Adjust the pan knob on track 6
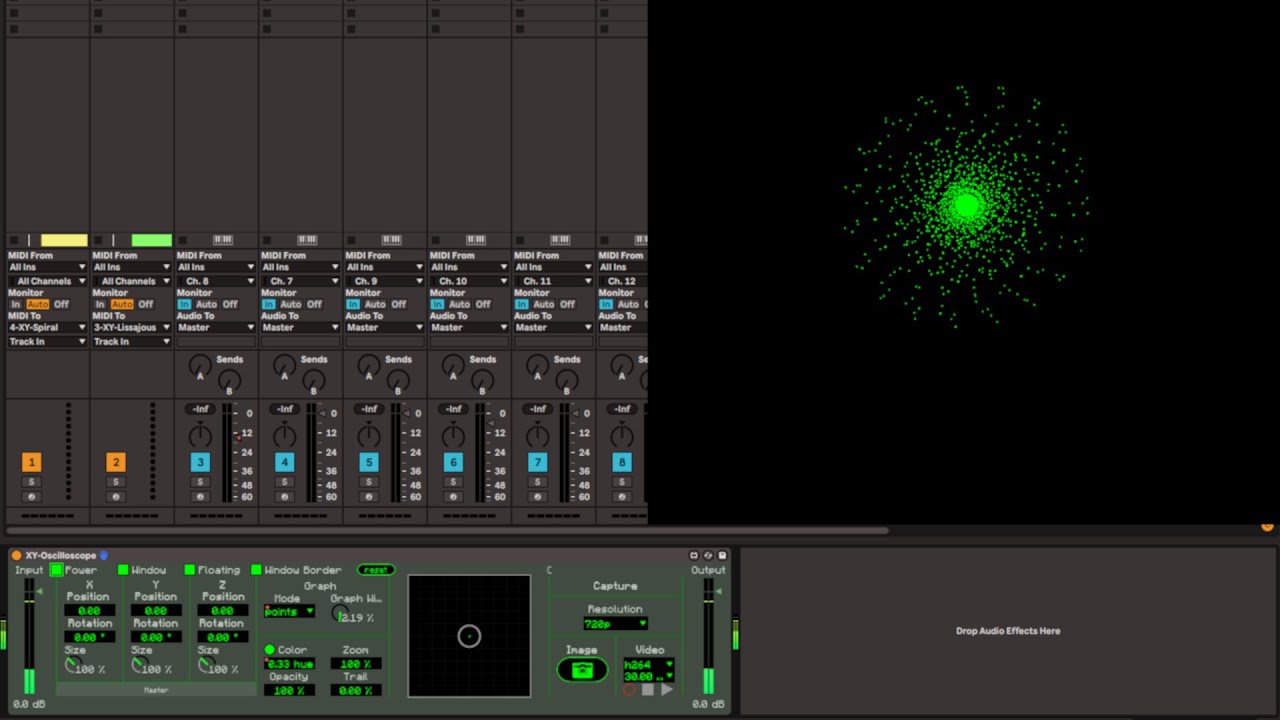This screenshot has height=720, width=1280. pos(453,435)
